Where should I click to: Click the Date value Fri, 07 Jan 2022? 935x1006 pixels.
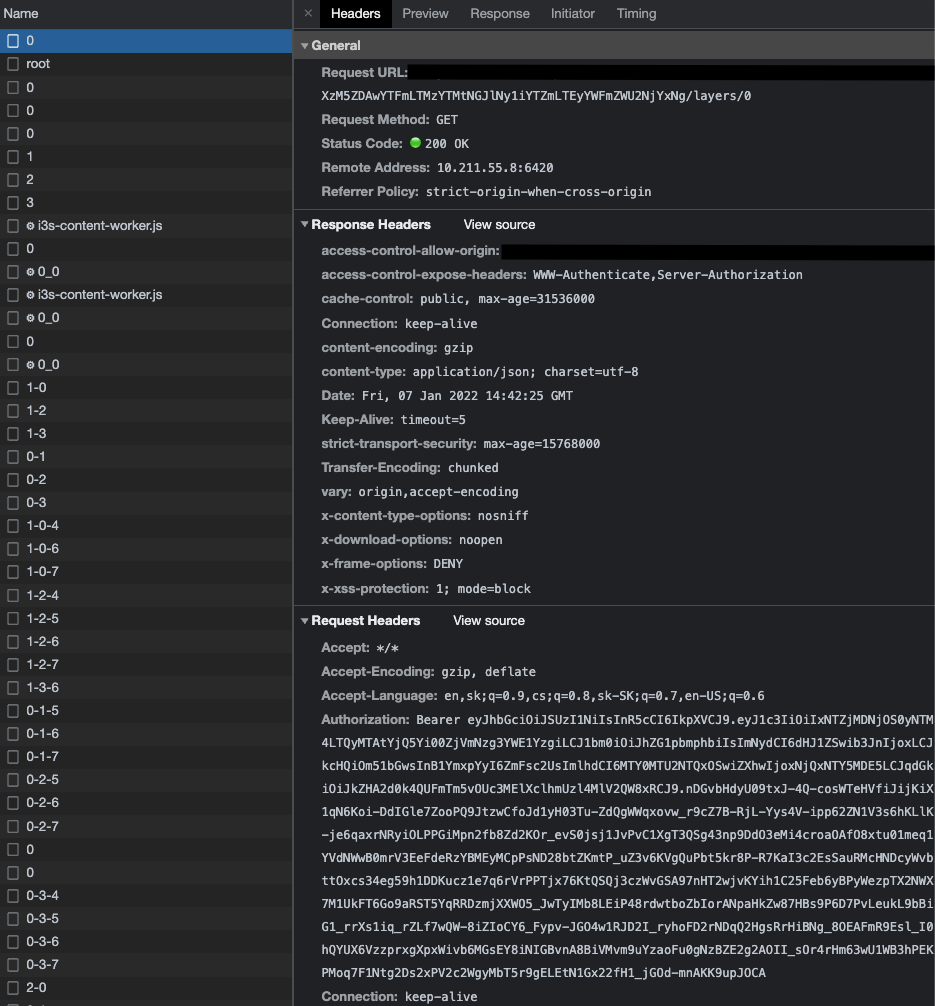coord(467,396)
